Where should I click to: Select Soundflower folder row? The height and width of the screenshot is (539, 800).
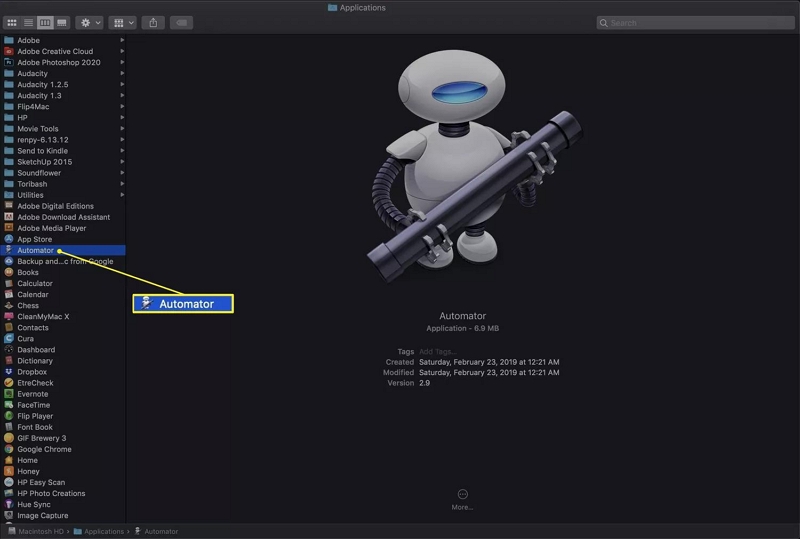[63, 173]
